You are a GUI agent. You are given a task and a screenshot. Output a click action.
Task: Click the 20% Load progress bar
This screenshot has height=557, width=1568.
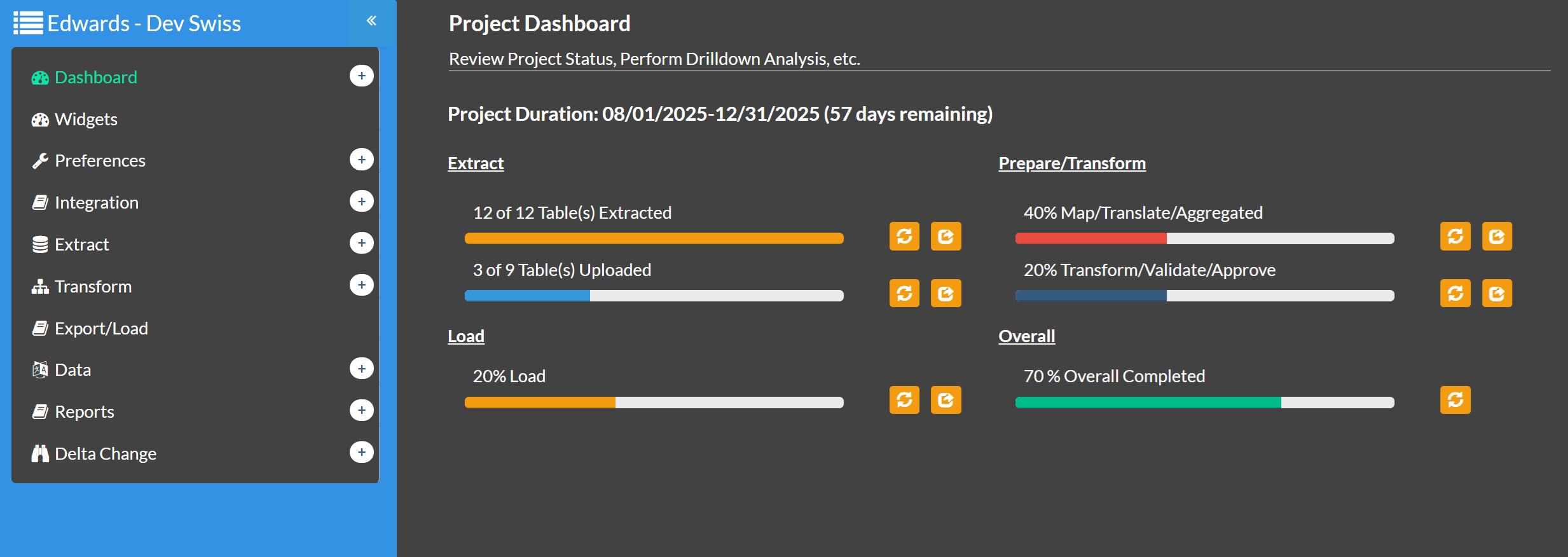click(654, 401)
